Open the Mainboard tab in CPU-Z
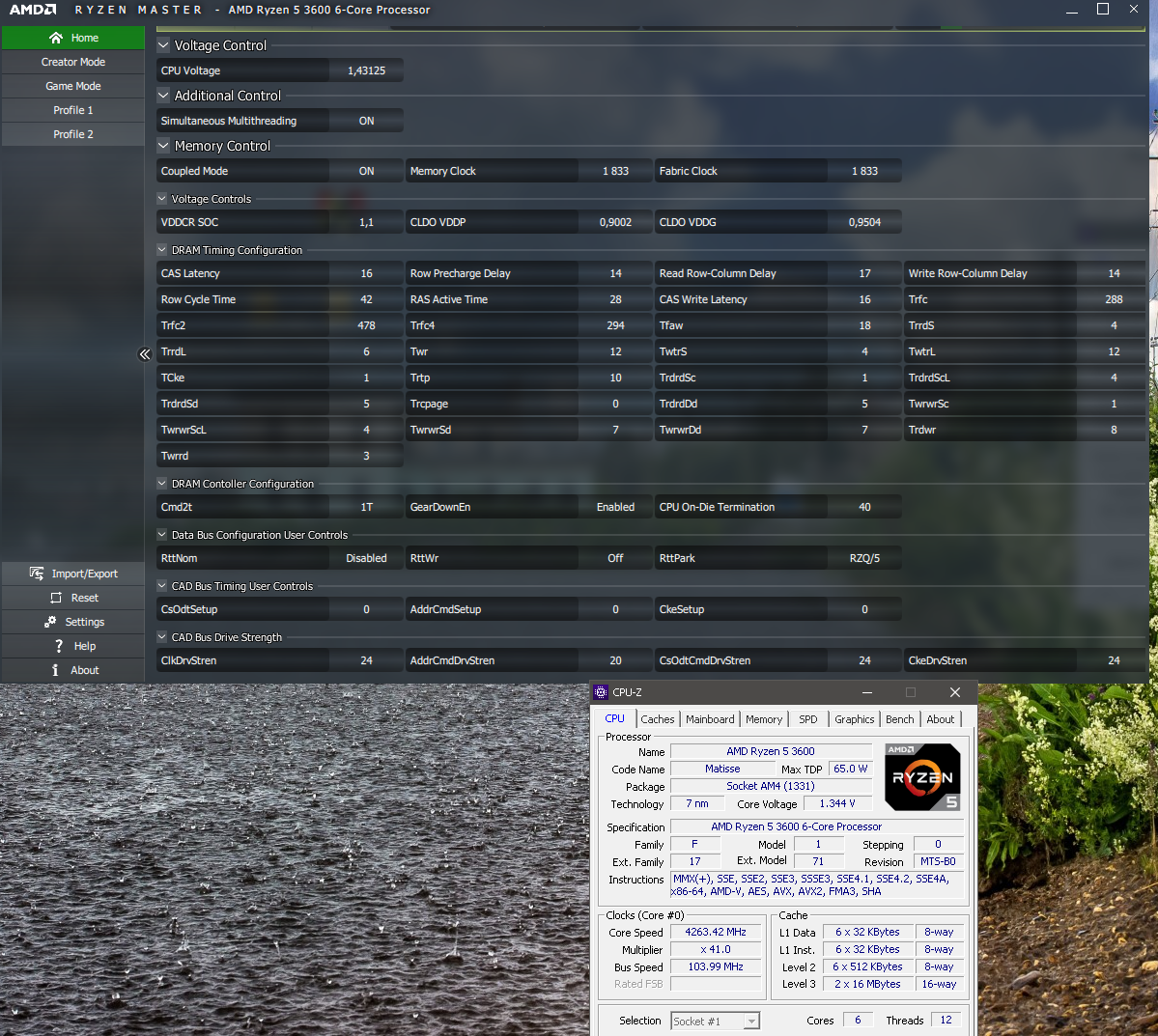 pos(710,719)
